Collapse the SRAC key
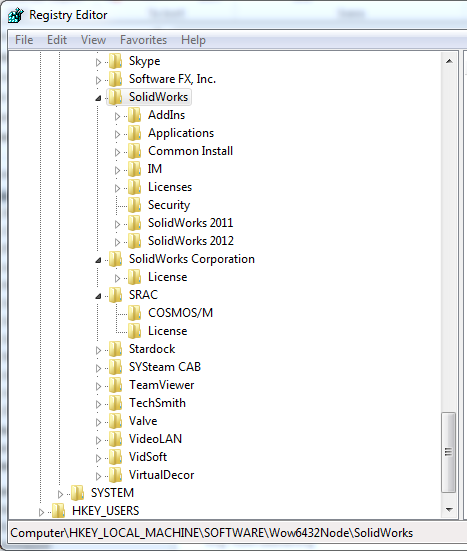This screenshot has height=551, width=467. point(98,296)
